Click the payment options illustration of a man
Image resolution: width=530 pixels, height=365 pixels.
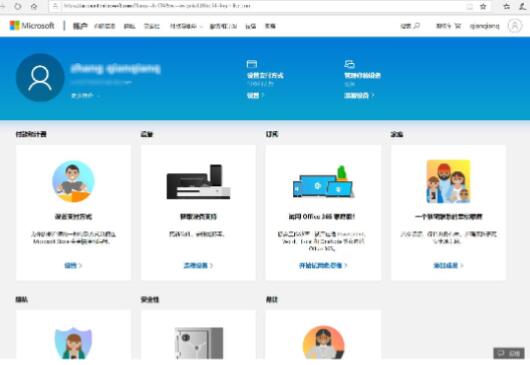click(x=73, y=181)
